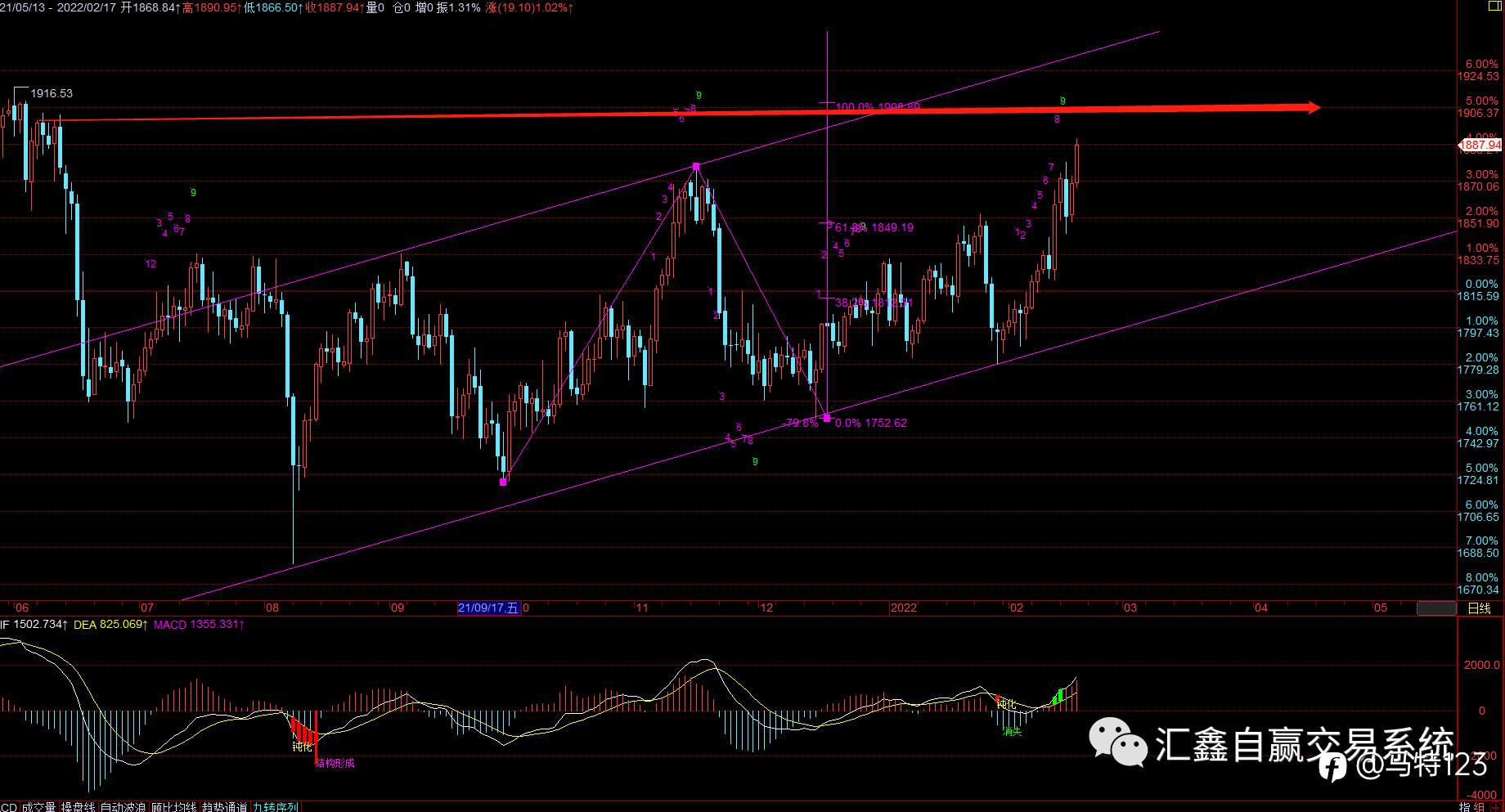
Task: Click the 1742.97 price axis label
Action: [1479, 443]
